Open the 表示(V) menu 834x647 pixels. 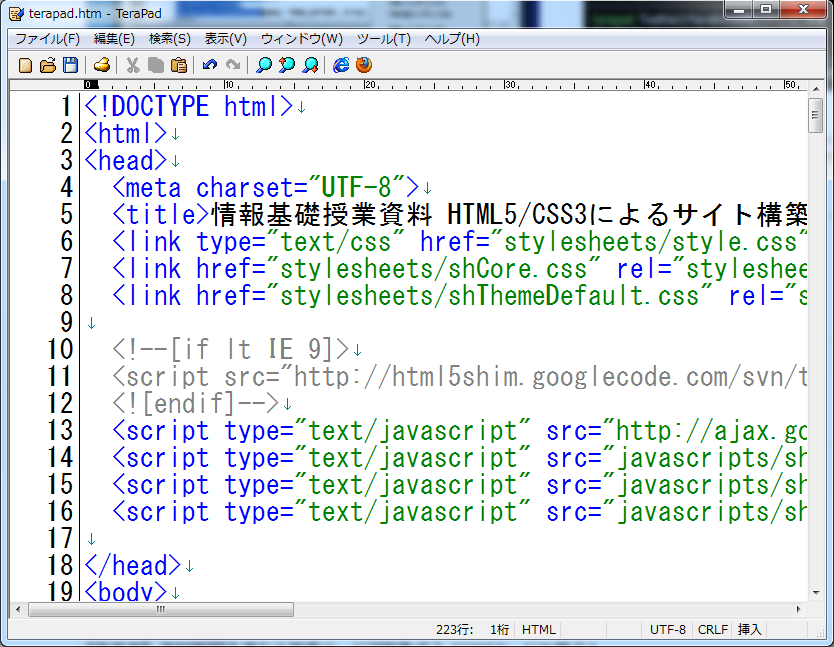(x=225, y=39)
